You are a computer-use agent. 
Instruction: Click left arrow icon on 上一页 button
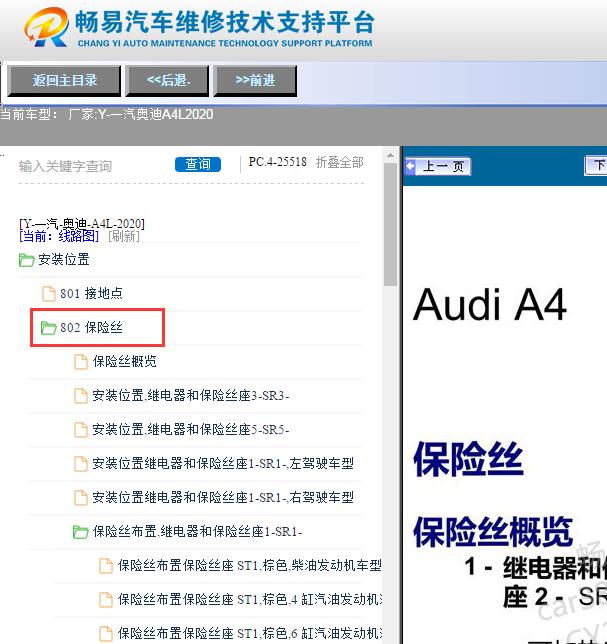click(x=410, y=166)
